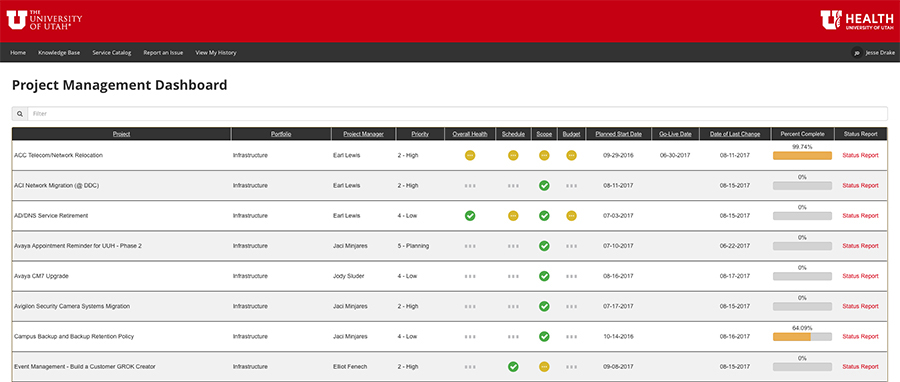Image resolution: width=900 pixels, height=382 pixels.
Task: Sort by Project Manager column header
Action: coord(363,134)
